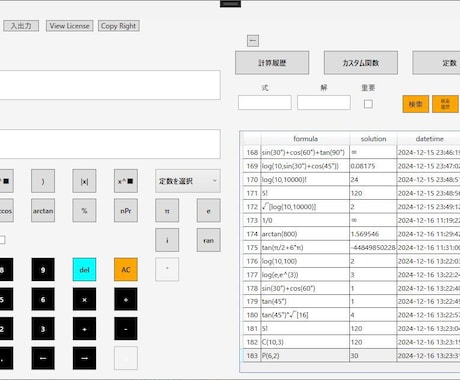The image size is (460, 380).
Task: Open the 定数を選択 constant dropdown
Action: tap(188, 181)
